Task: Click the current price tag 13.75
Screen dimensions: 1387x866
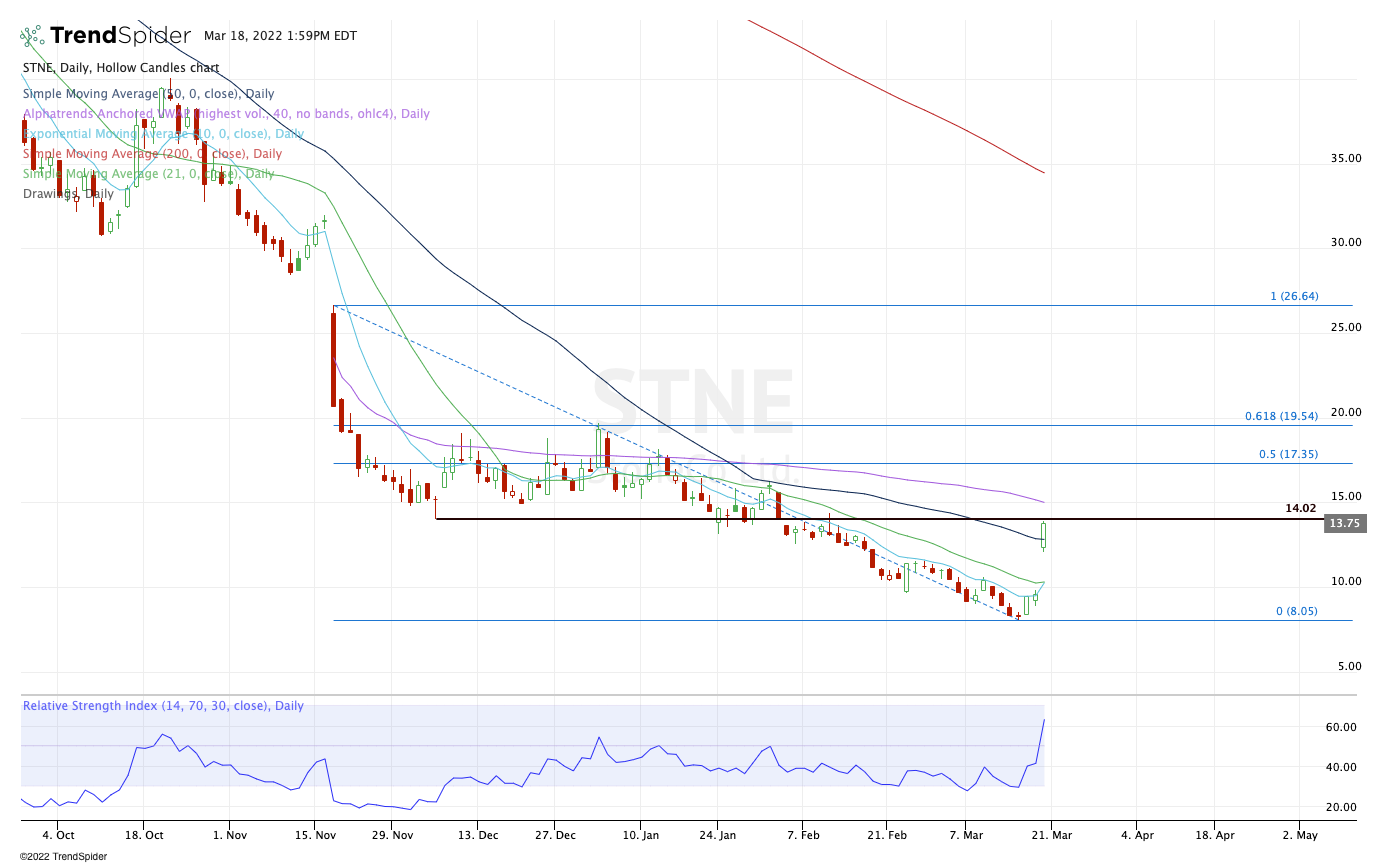Action: (1343, 523)
